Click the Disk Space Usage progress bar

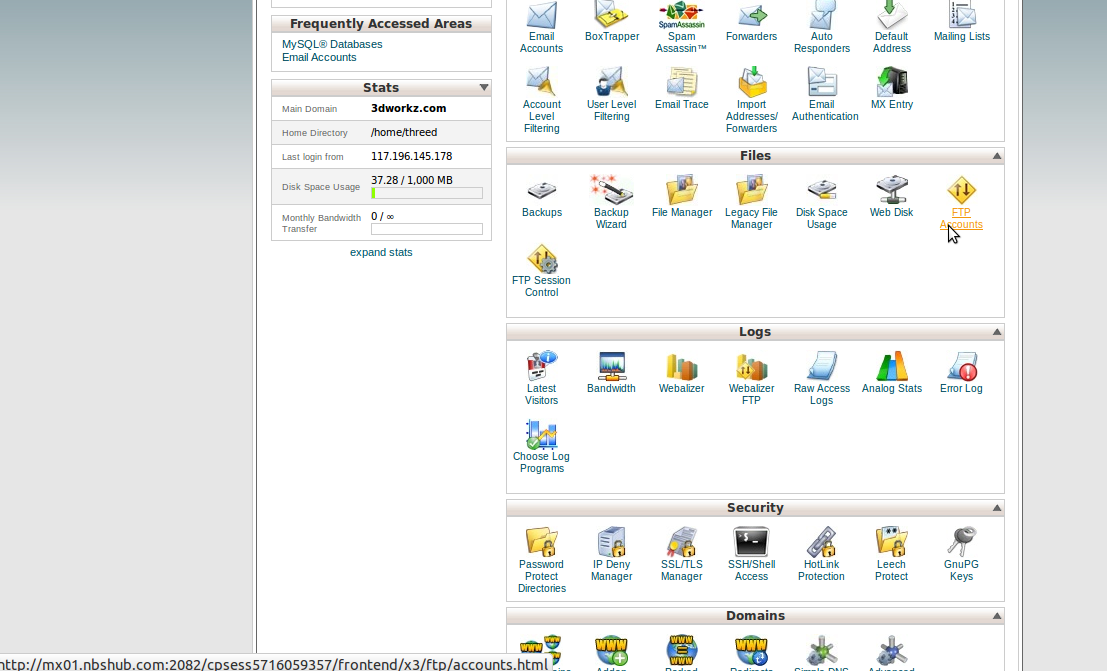coord(427,193)
